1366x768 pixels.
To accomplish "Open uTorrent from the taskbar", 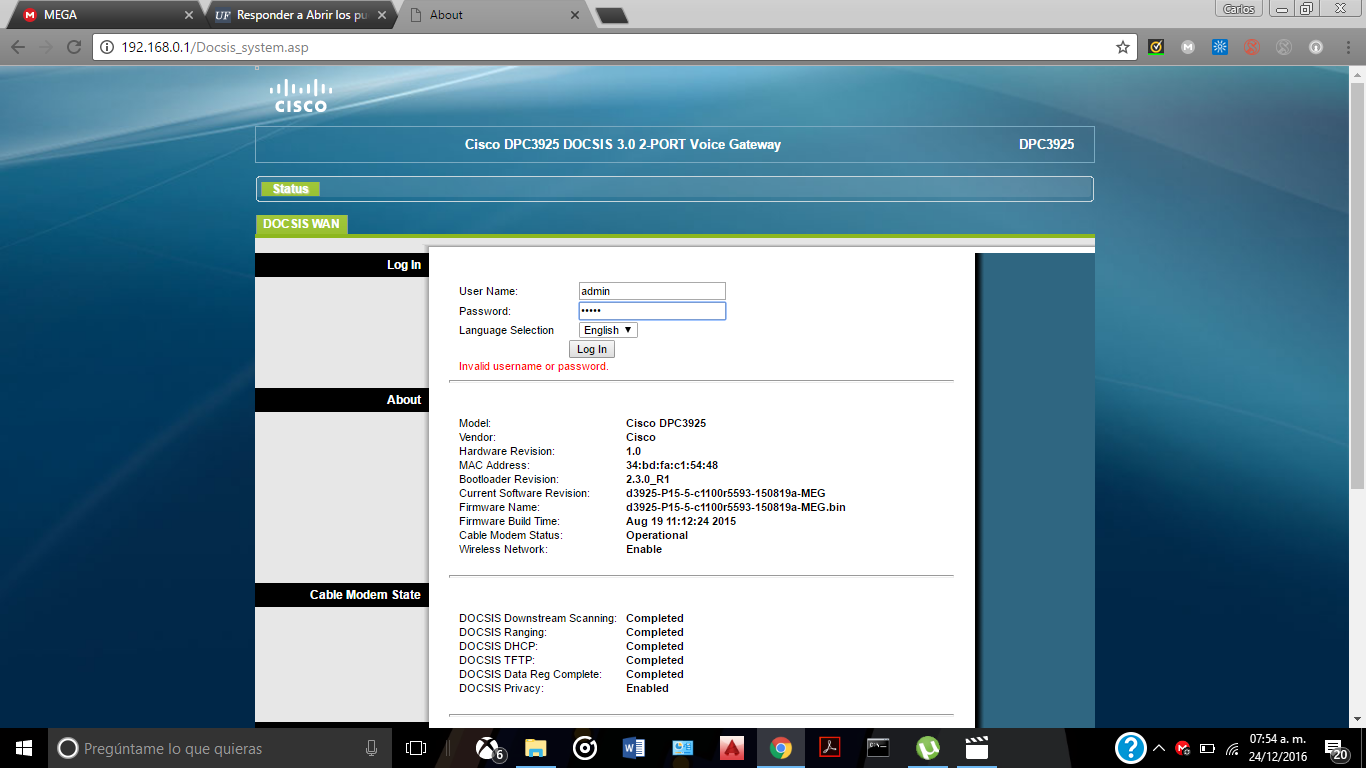I will tap(928, 748).
